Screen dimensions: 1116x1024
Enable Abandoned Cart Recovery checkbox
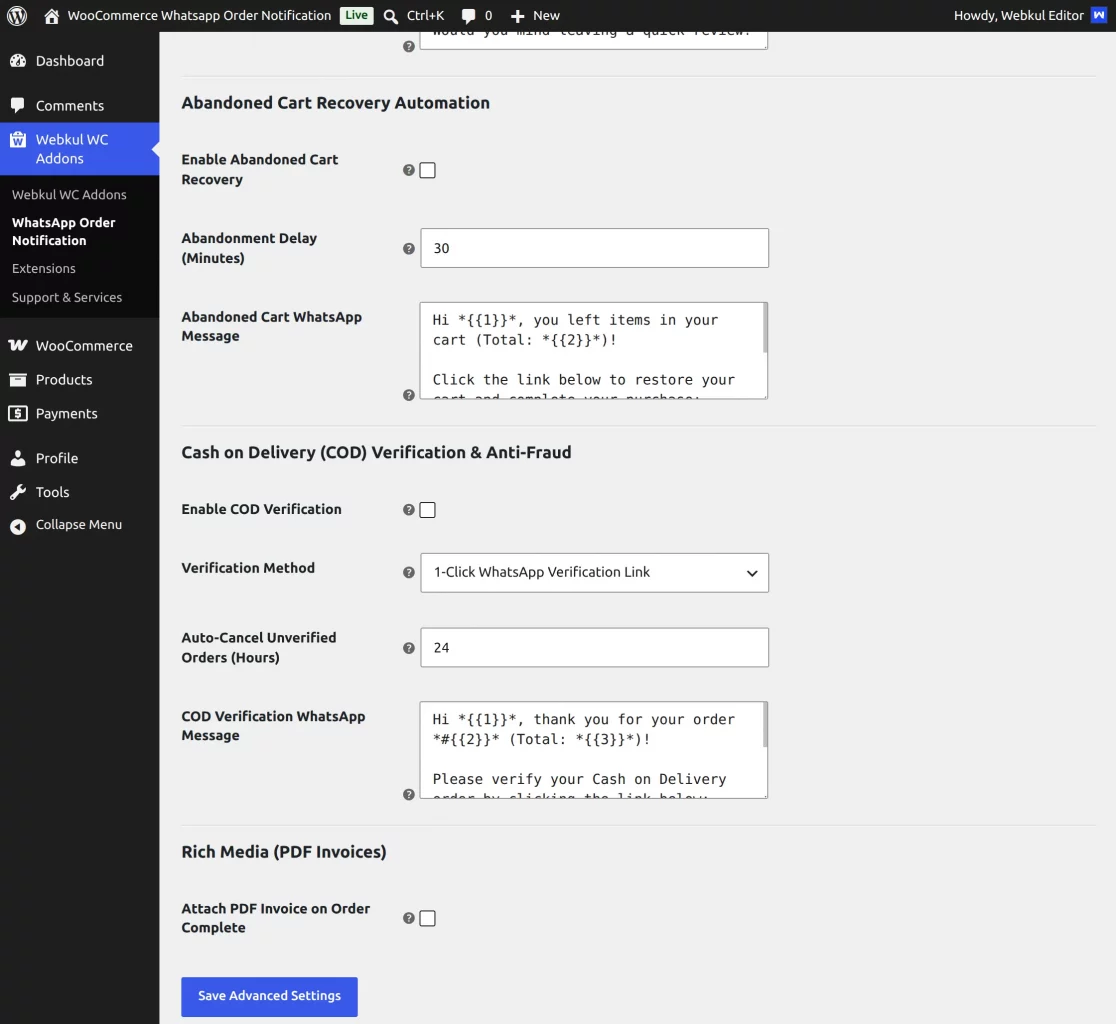click(x=427, y=170)
